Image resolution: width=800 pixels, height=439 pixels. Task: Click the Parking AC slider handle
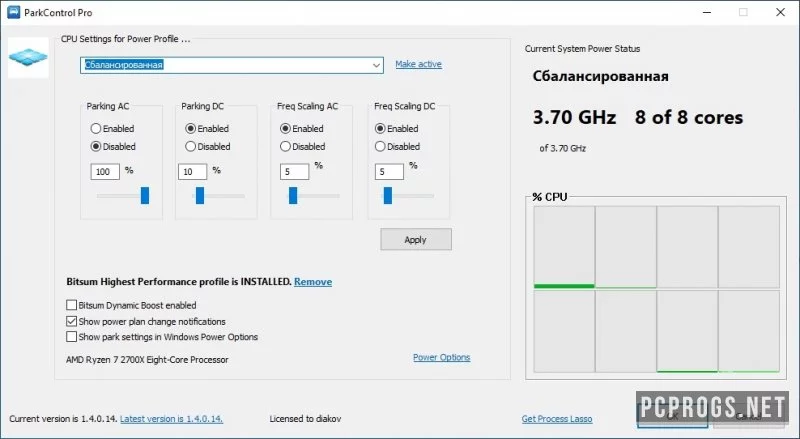145,196
